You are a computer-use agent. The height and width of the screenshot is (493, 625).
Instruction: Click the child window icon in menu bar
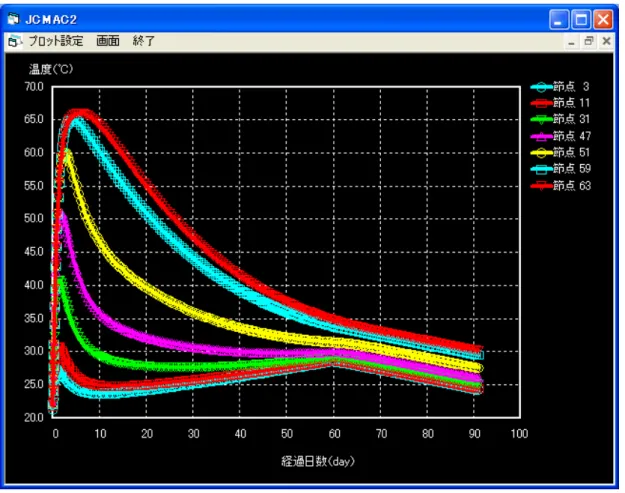point(15,41)
